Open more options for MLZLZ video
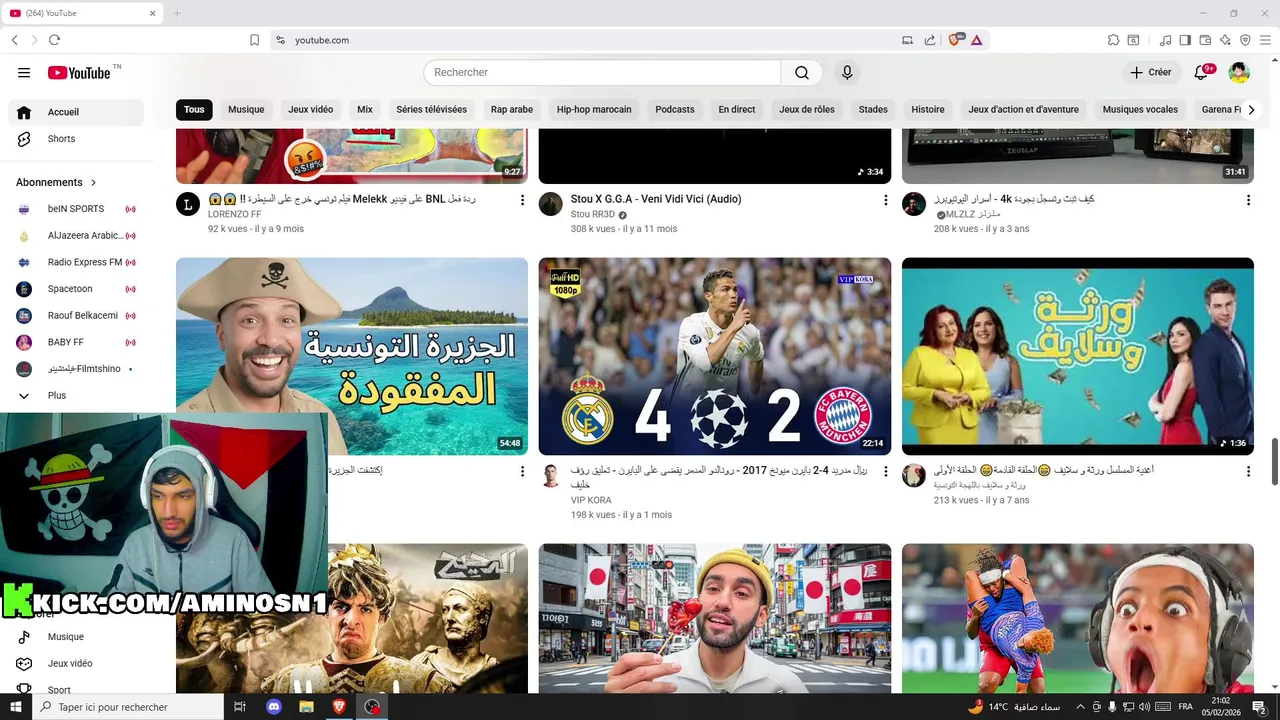1280x720 pixels. click(1248, 200)
